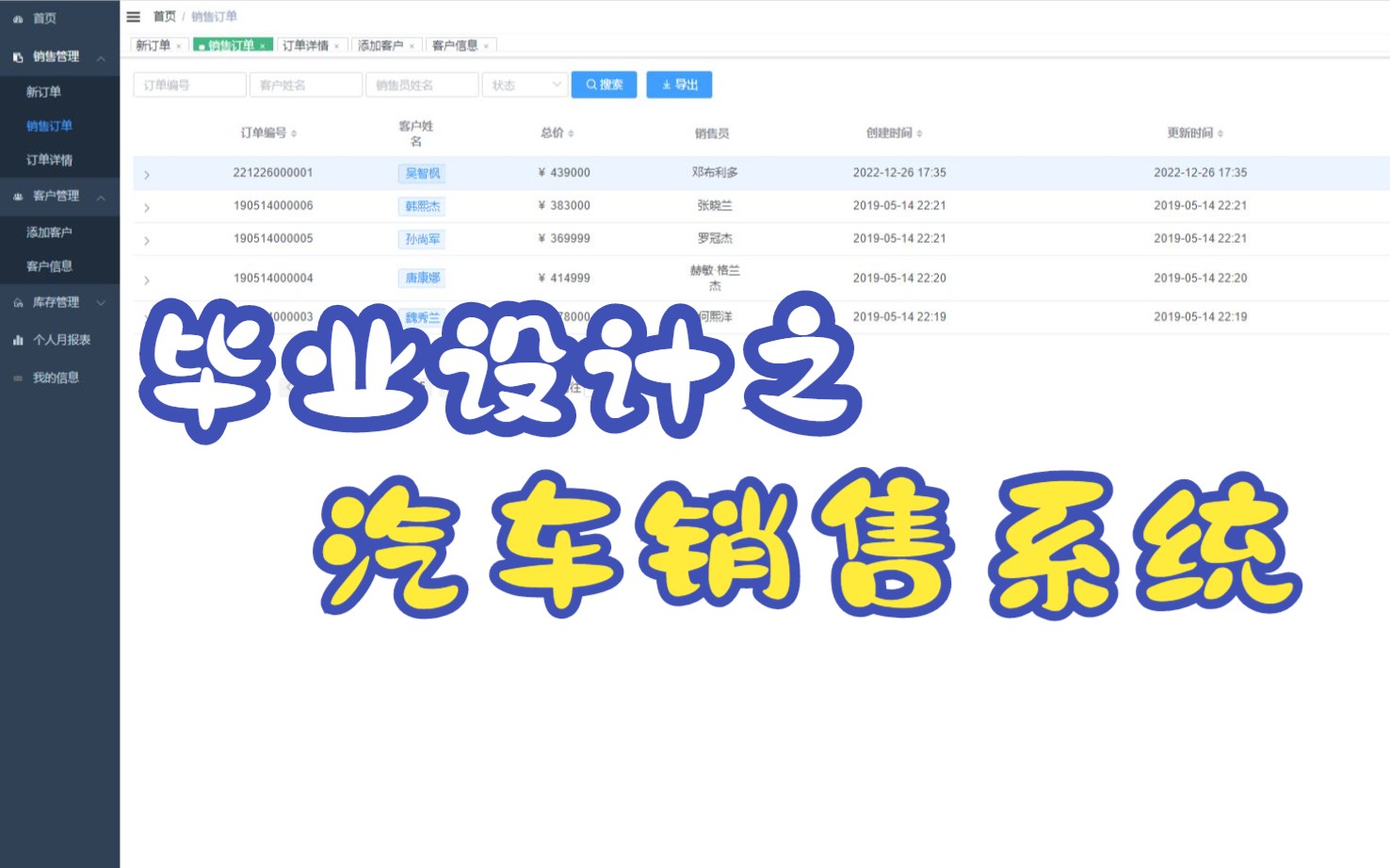Screen dimensions: 1390x868
Task: Toggle the hamburger sidebar collapse icon
Action: click(x=133, y=17)
